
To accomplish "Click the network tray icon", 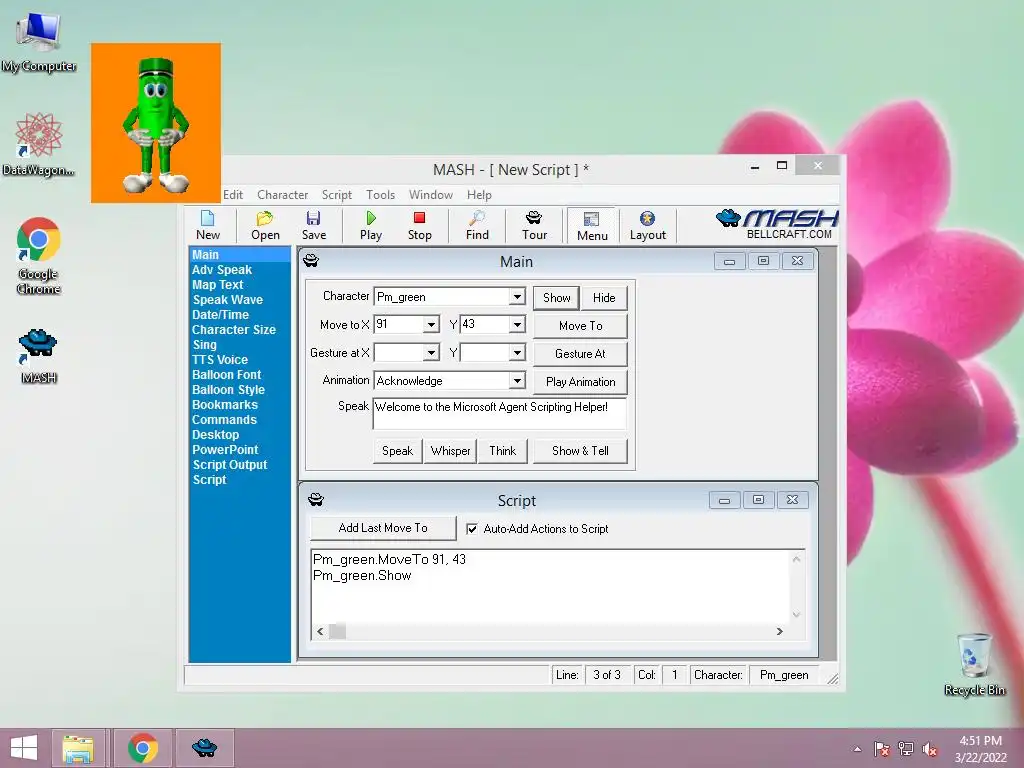I will tap(906, 749).
